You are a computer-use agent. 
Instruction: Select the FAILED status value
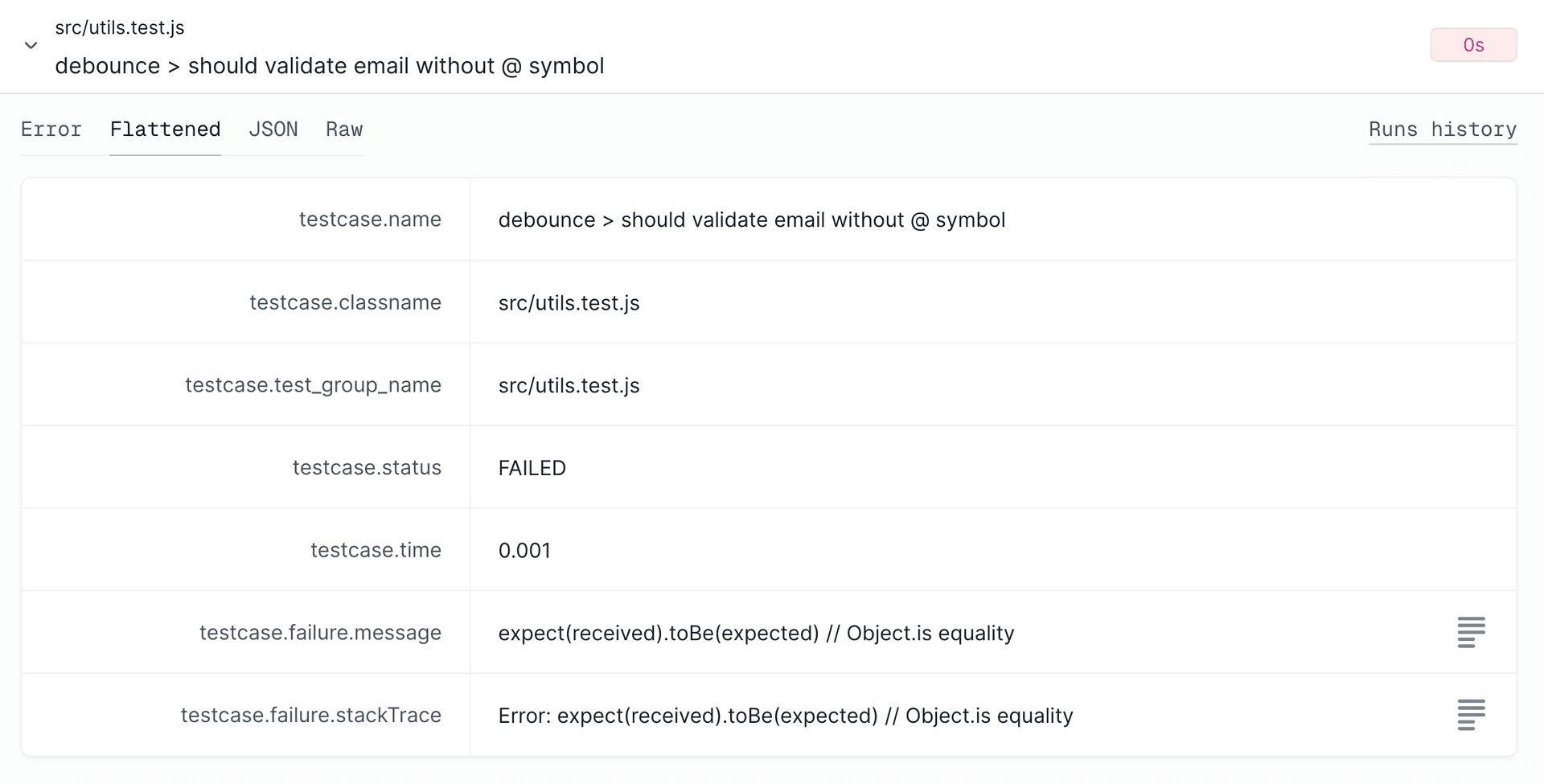pyautogui.click(x=532, y=467)
